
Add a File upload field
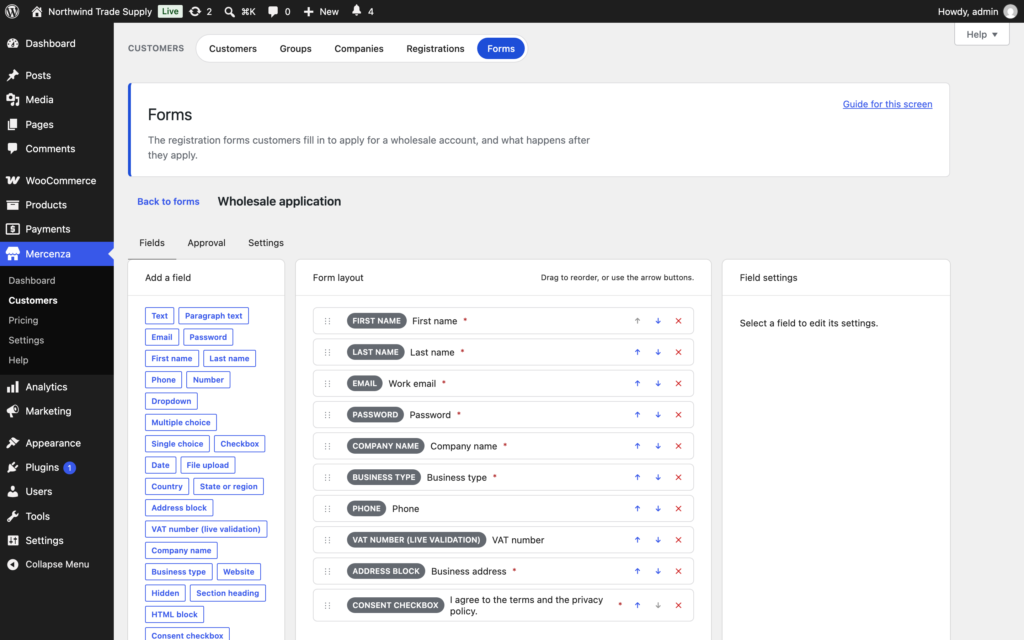(x=208, y=465)
